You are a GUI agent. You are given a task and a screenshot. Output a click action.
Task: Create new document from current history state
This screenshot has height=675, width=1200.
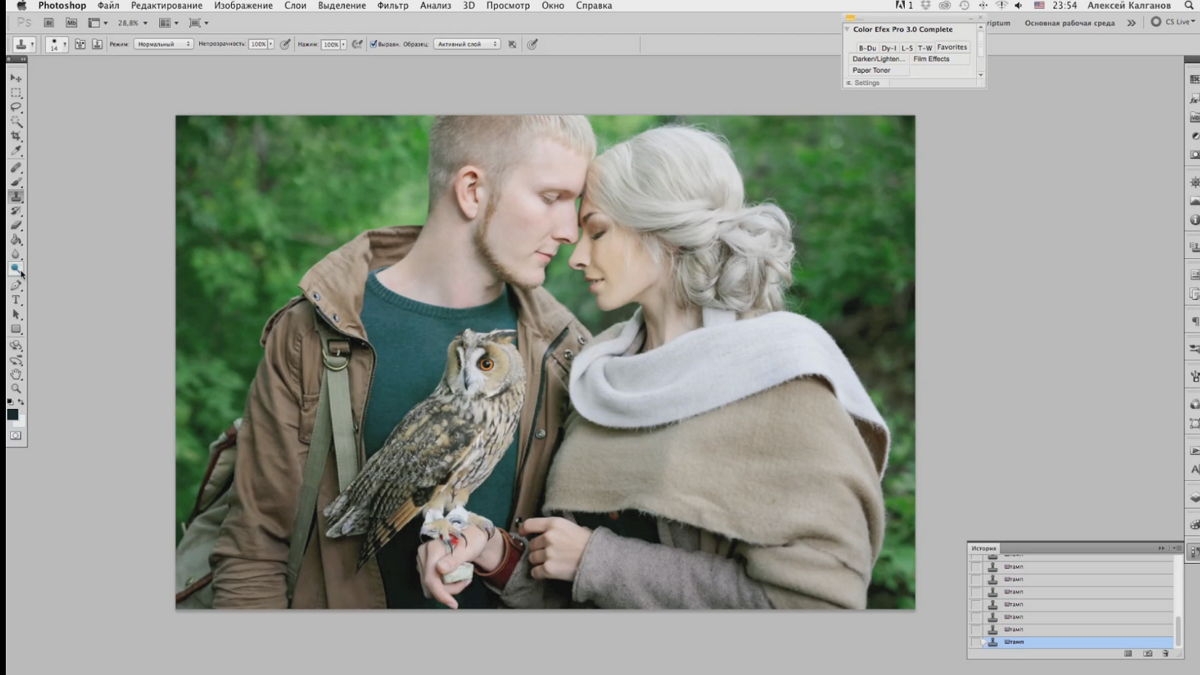tap(1128, 653)
